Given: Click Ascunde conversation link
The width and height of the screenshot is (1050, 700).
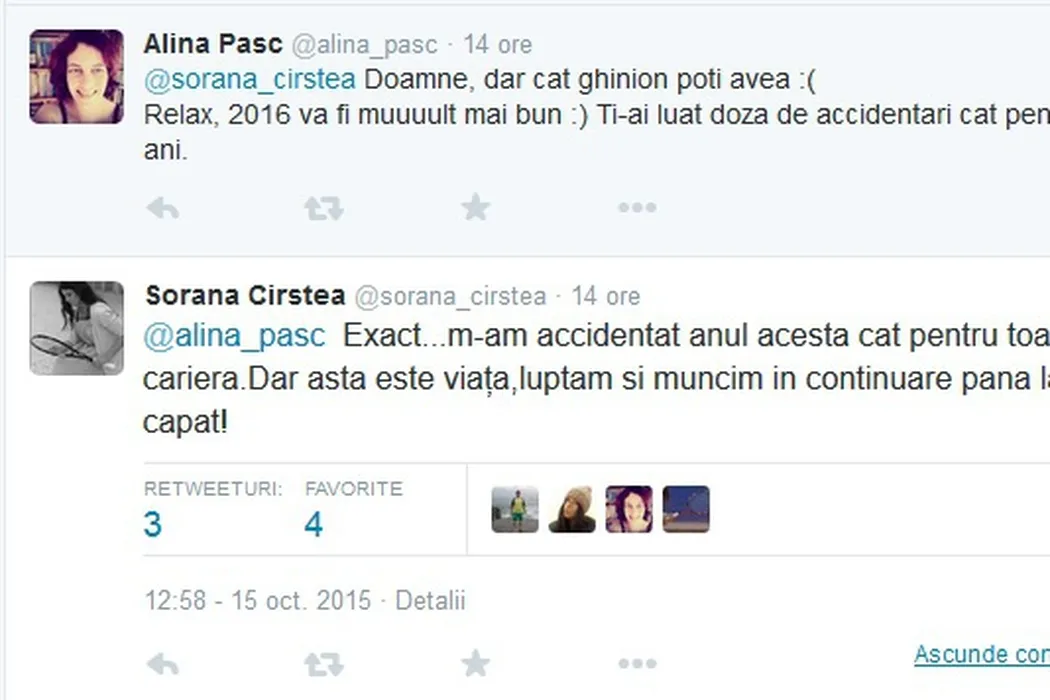Looking at the screenshot, I should (x=982, y=654).
